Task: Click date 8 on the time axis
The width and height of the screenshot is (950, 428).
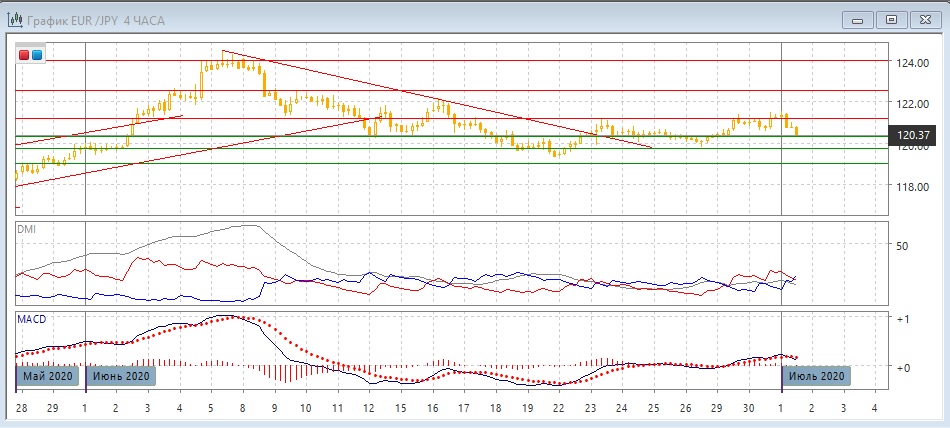Action: pos(243,408)
